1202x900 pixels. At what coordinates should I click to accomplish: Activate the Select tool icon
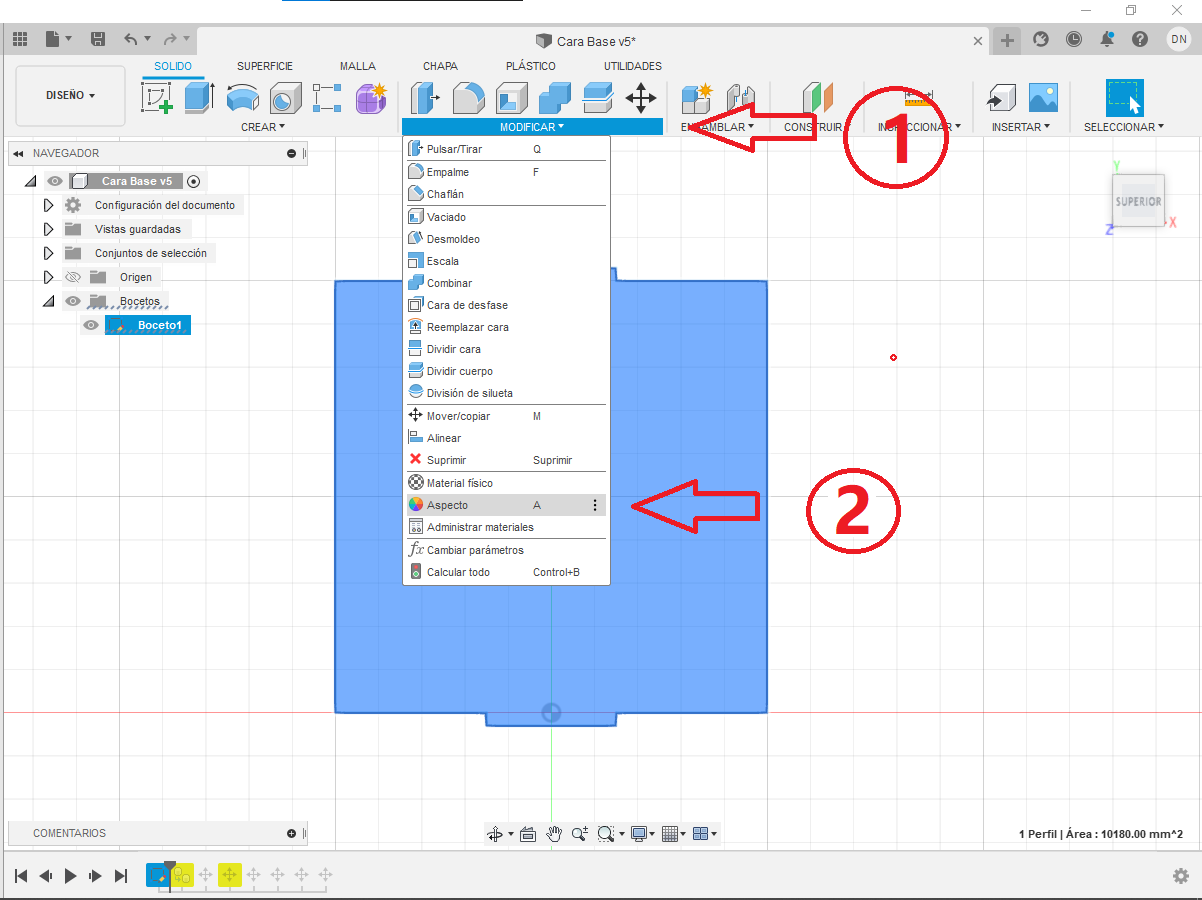click(x=1125, y=98)
